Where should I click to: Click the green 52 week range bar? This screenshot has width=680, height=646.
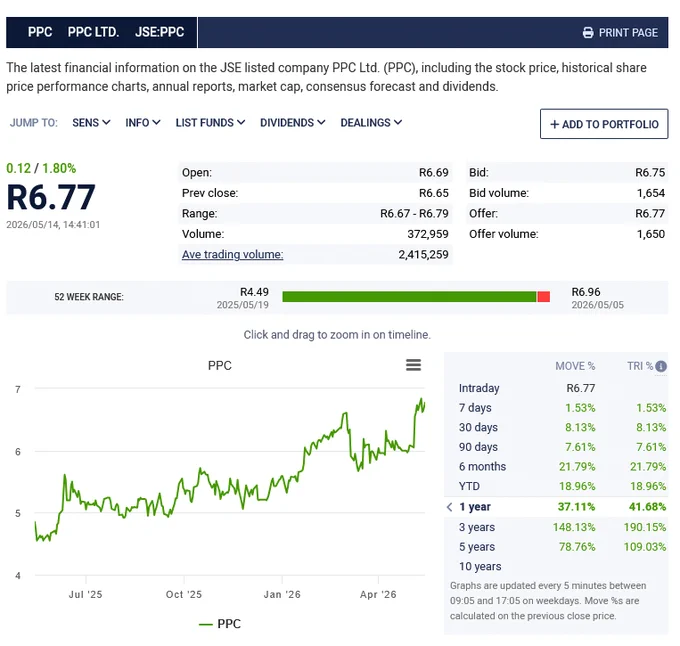click(409, 297)
